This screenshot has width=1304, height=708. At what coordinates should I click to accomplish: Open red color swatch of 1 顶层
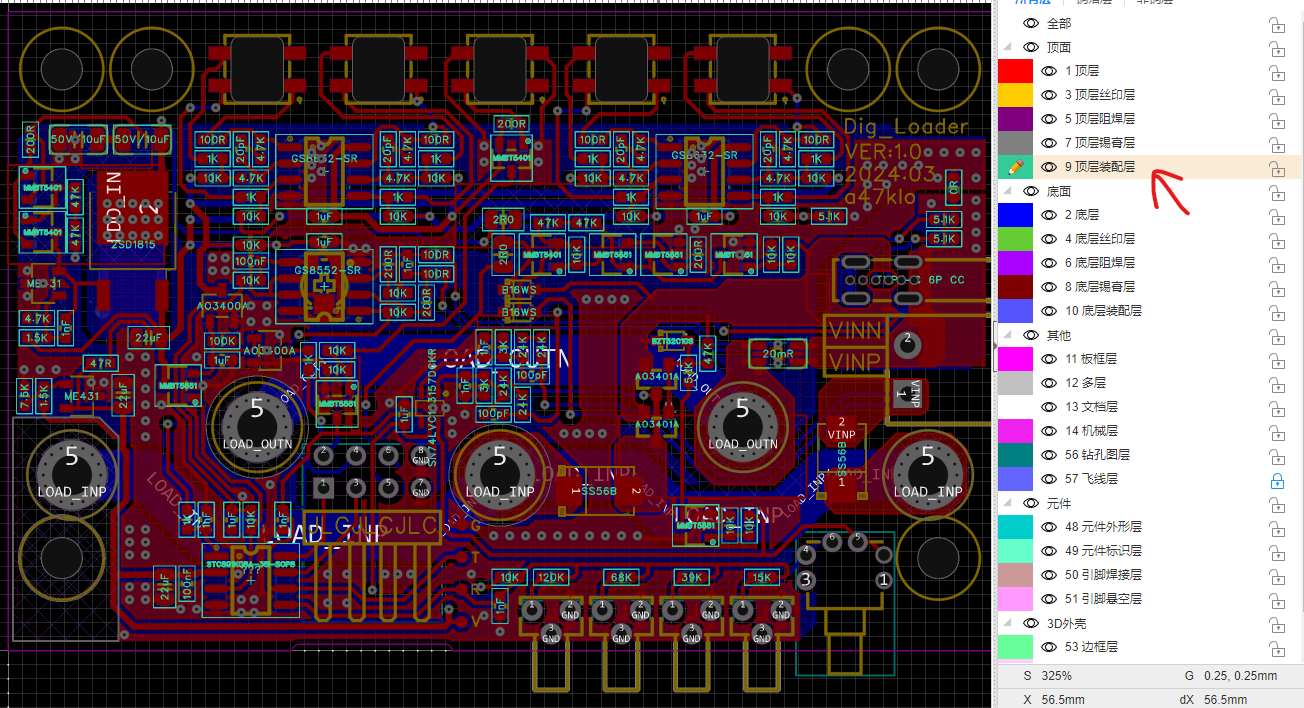pos(1015,71)
